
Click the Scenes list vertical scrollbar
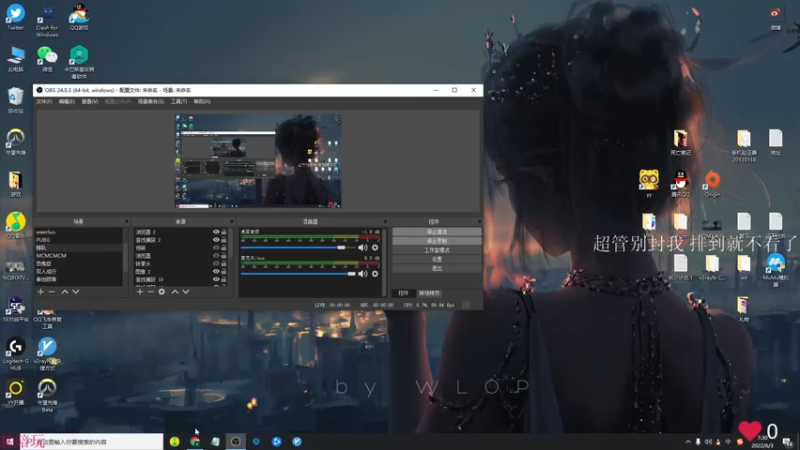125,257
